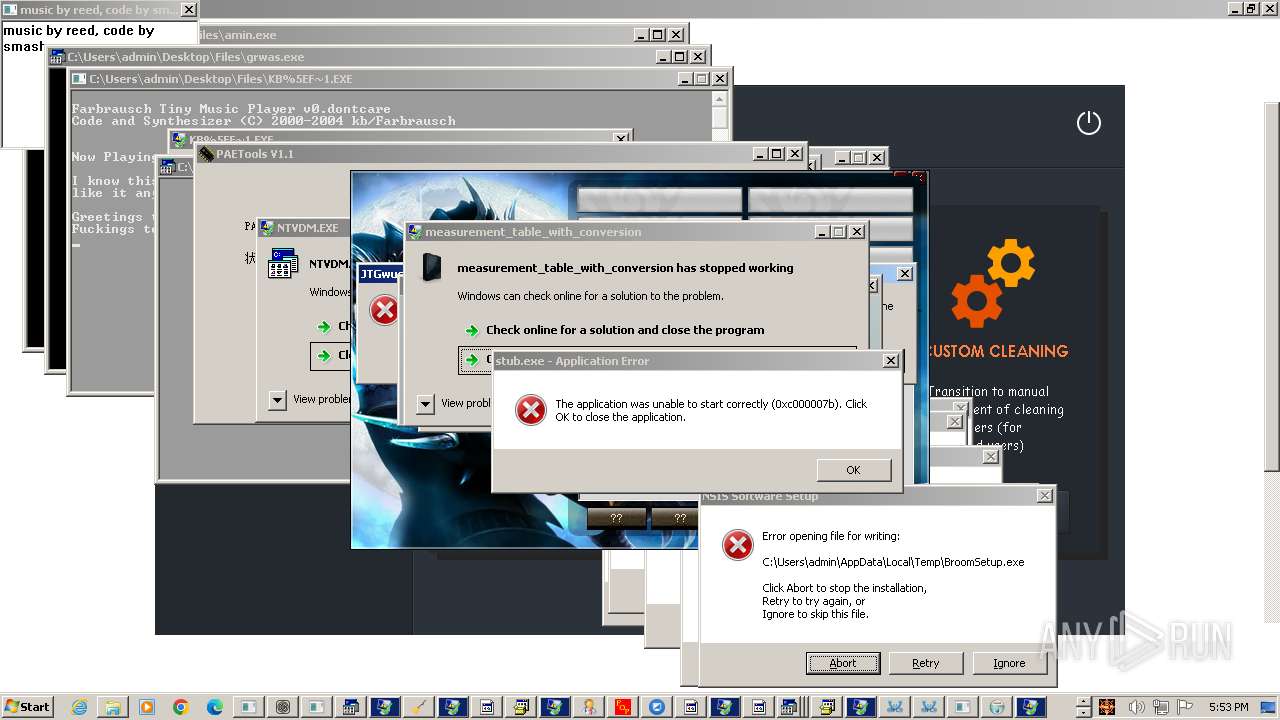This screenshot has width=1280, height=720.
Task: Click the 5:53 PM clock
Action: (1228, 707)
